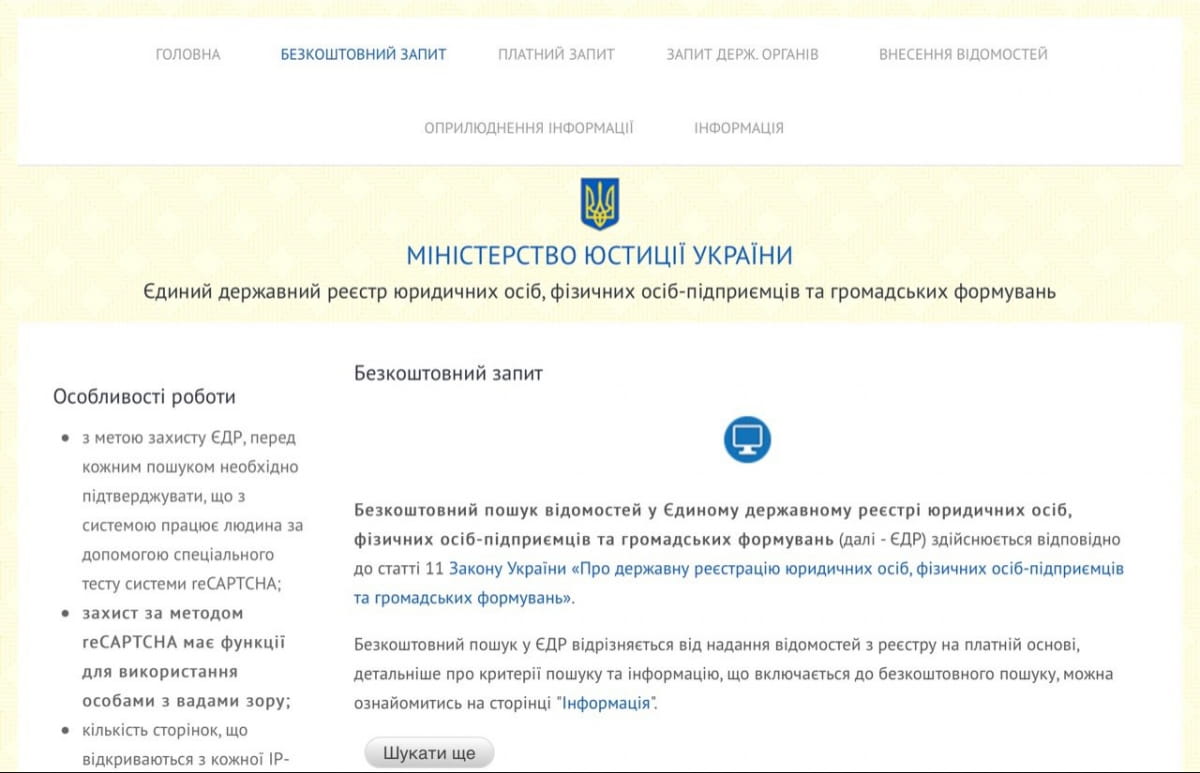Click the Шукати ще button
1200x773 pixels.
[x=429, y=753]
